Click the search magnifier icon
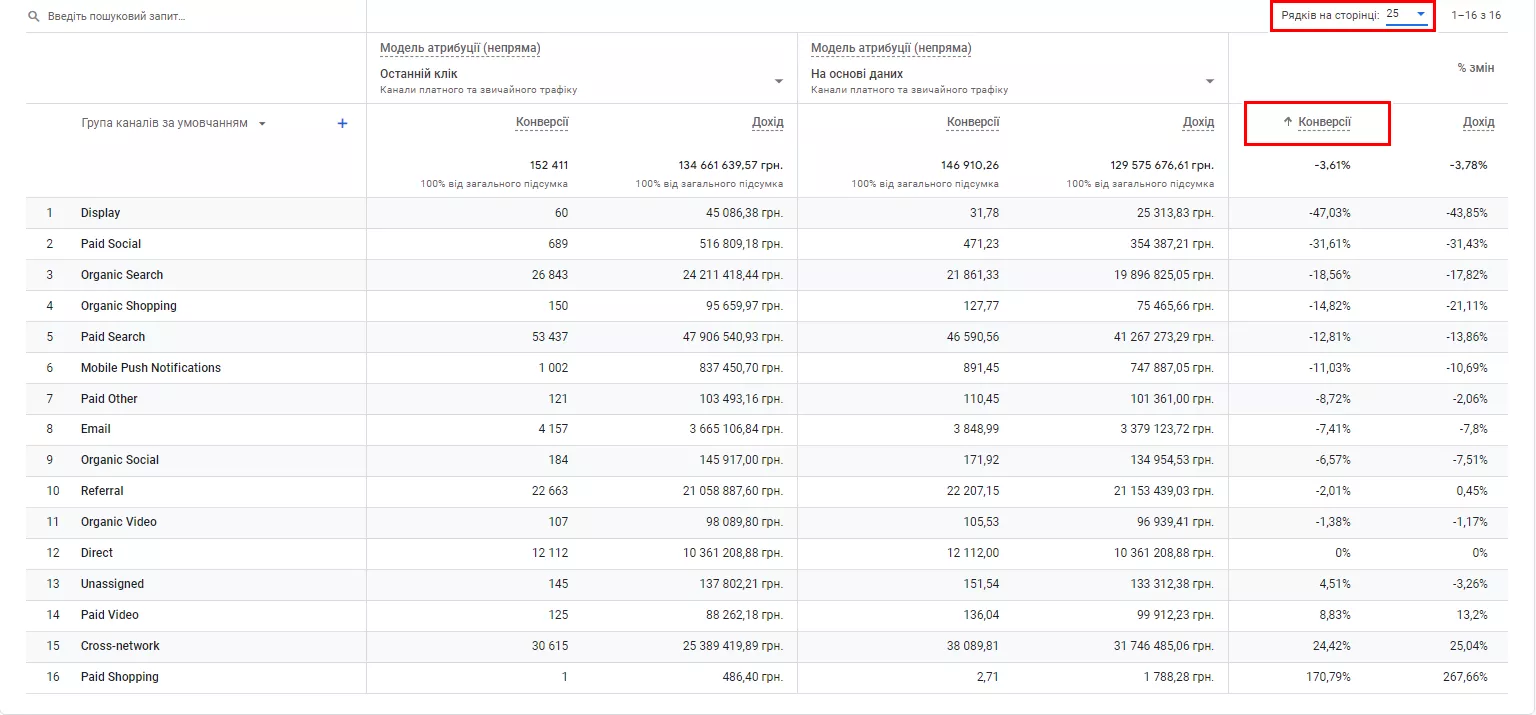This screenshot has width=1536, height=715. click(x=34, y=16)
